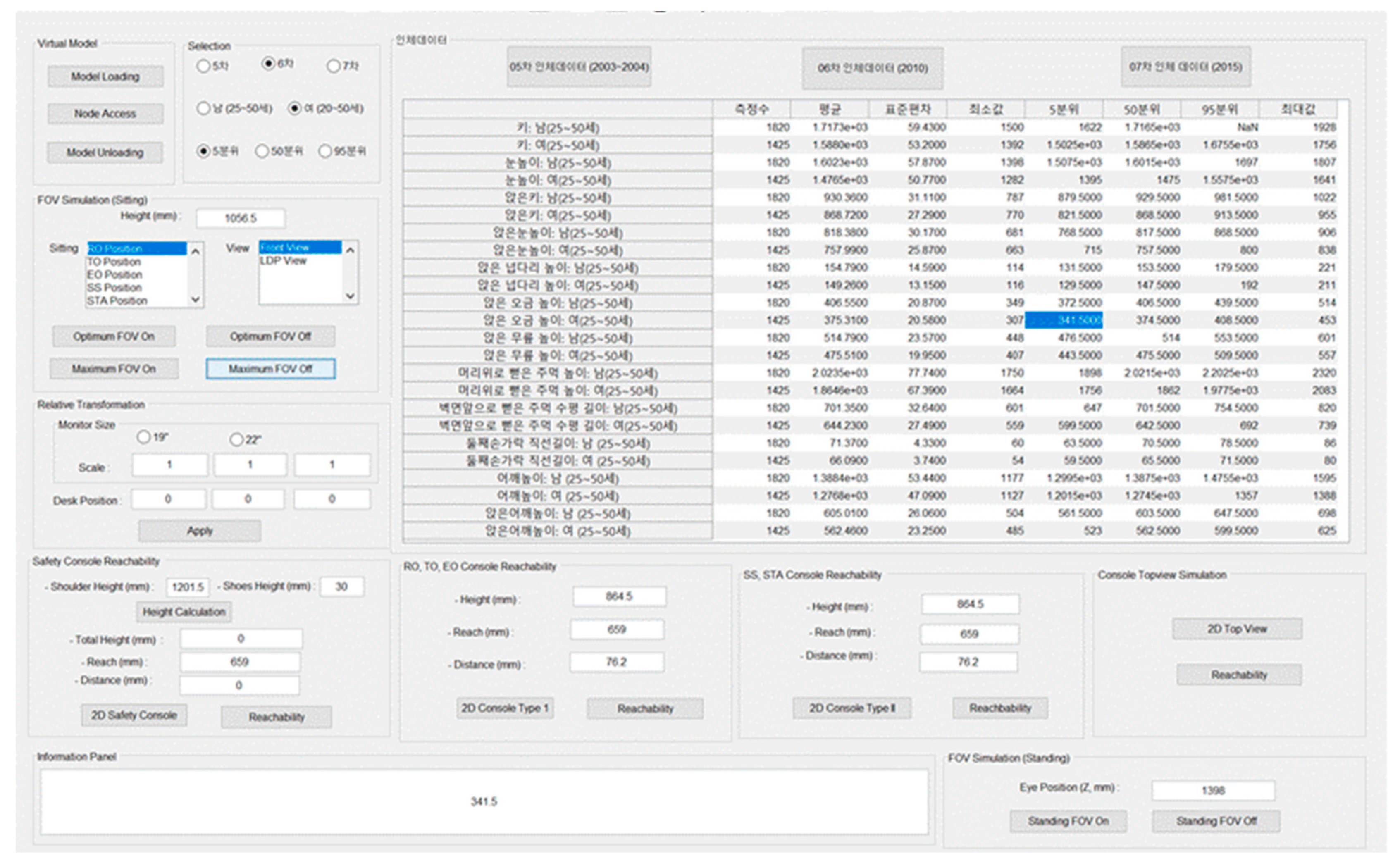Screen dimensions: 1400x863
Task: Select SS Position in Sitting list
Action: point(136,288)
